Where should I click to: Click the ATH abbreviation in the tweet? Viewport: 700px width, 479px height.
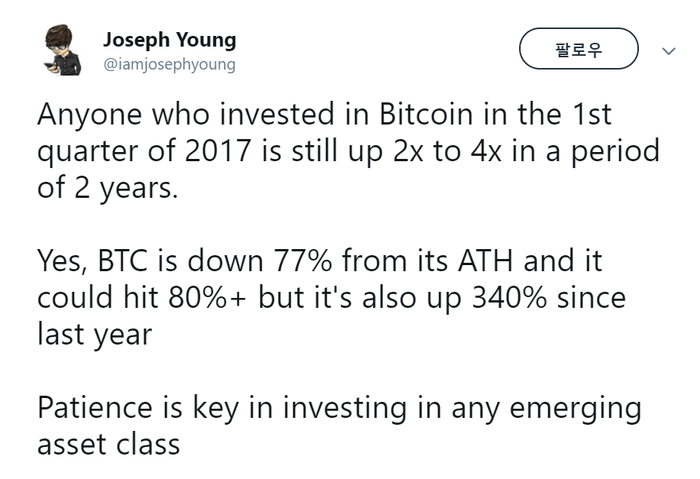tap(485, 261)
